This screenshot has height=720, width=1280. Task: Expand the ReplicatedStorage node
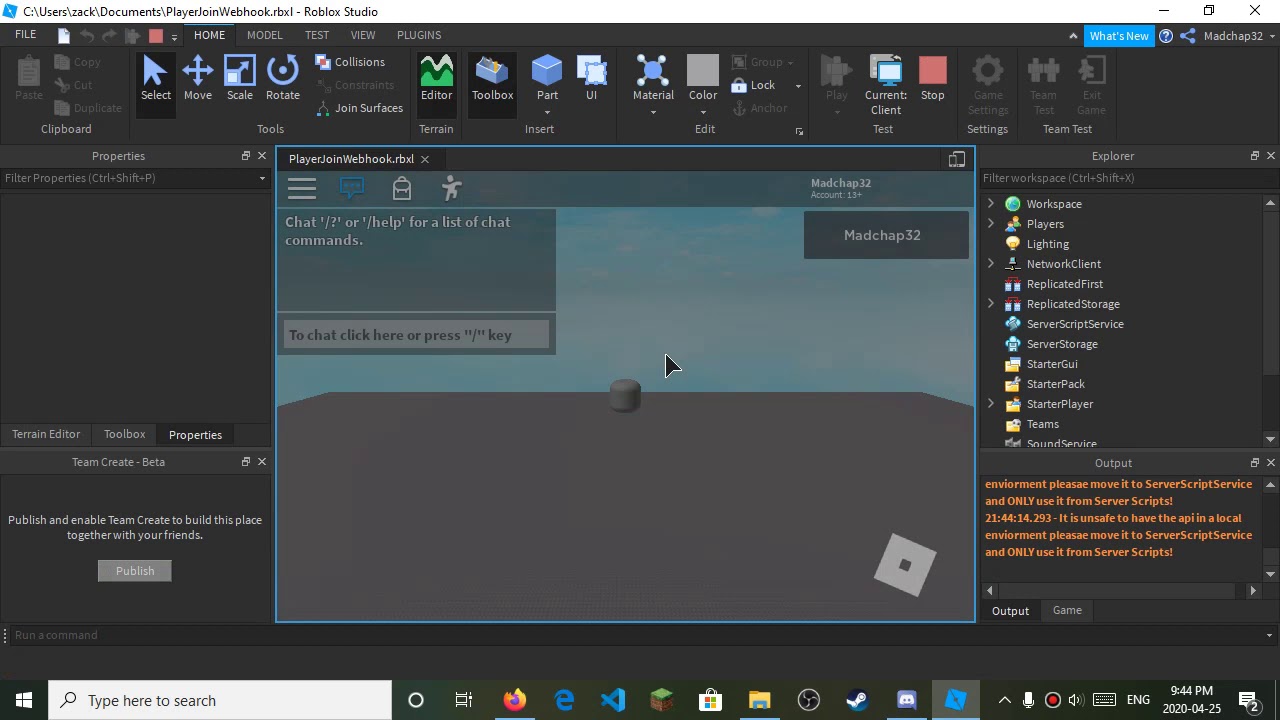click(x=991, y=304)
